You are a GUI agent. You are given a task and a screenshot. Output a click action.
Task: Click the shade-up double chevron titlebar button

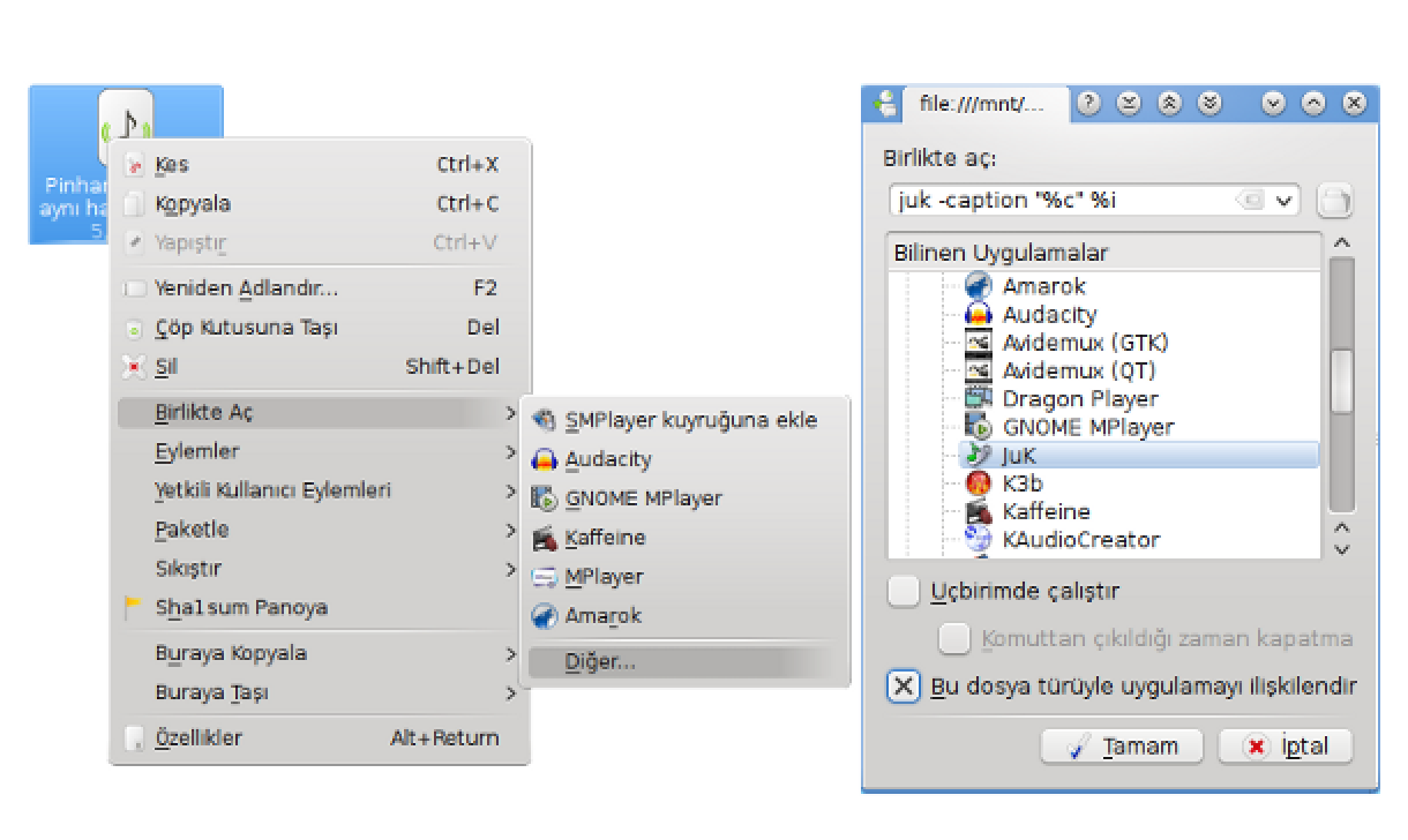1169,103
